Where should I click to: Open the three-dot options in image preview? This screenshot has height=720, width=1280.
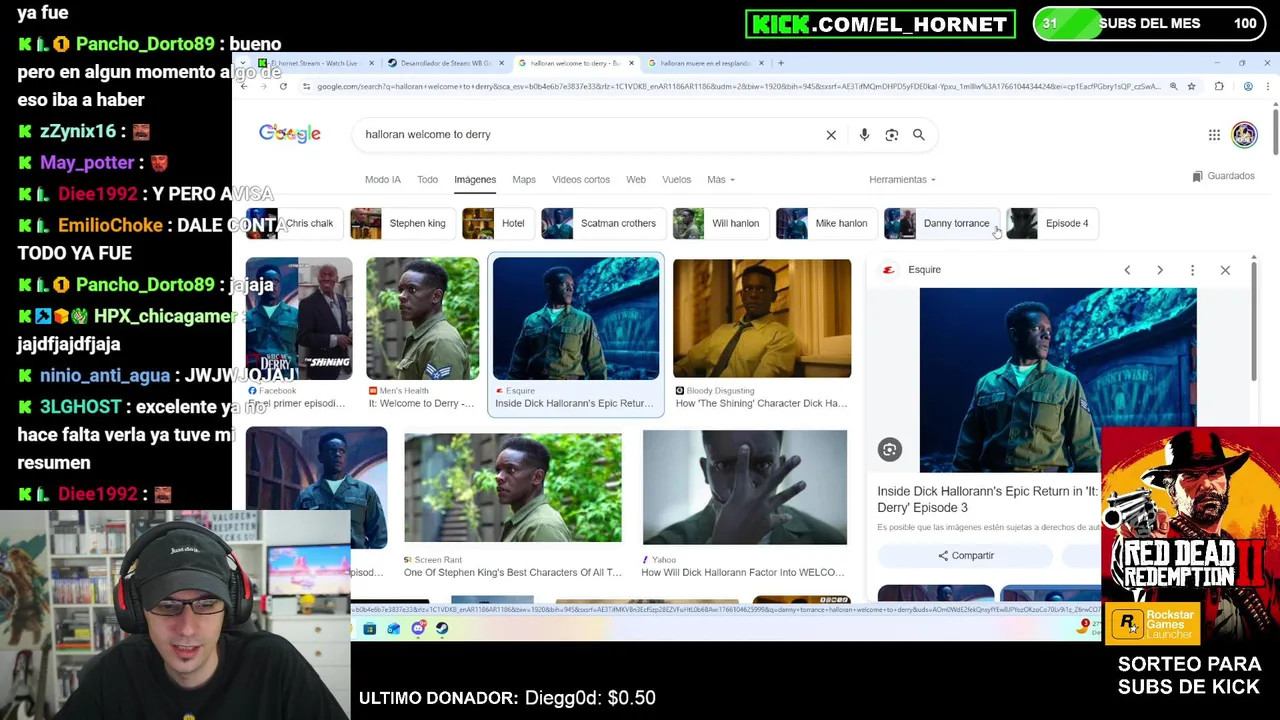(x=1192, y=270)
